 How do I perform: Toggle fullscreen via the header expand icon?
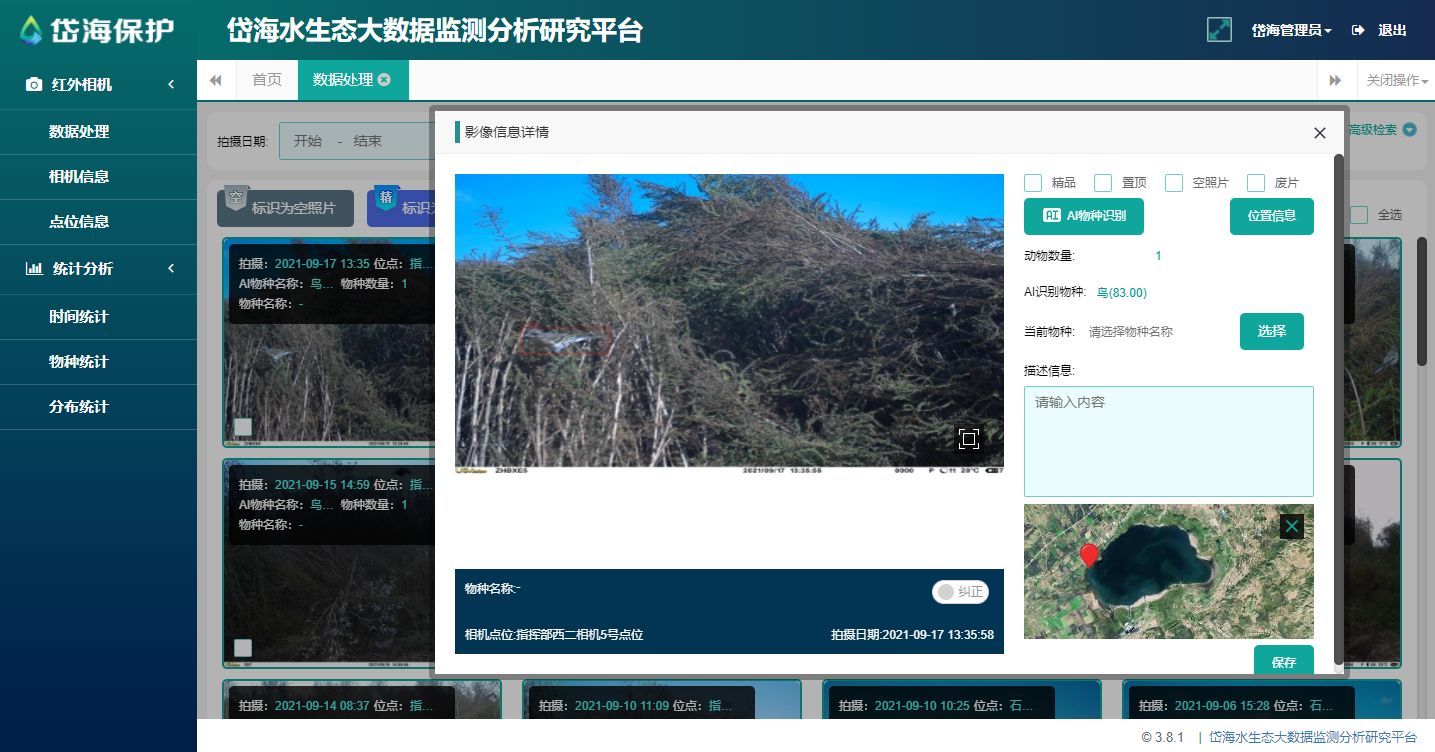point(1219,30)
